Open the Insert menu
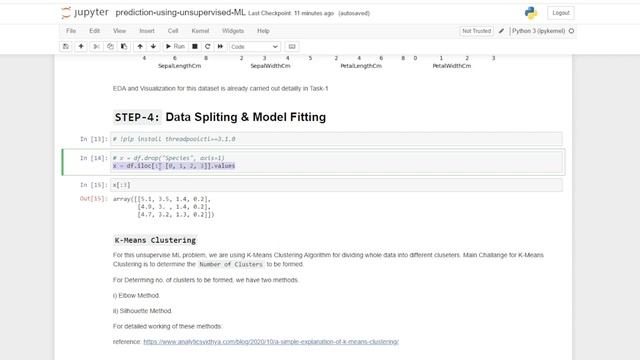This screenshot has height=360, width=640. pyautogui.click(x=147, y=31)
